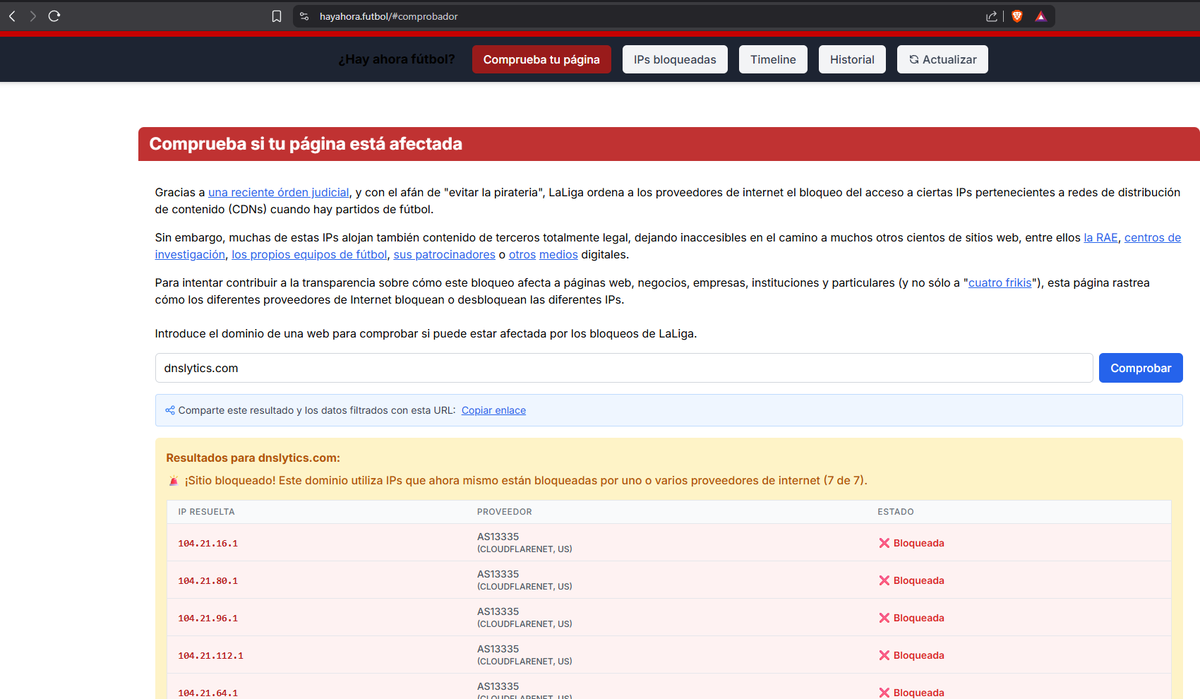Open 'los propios equipos de fútbol' link
Image resolution: width=1200 pixels, height=699 pixels.
309,255
